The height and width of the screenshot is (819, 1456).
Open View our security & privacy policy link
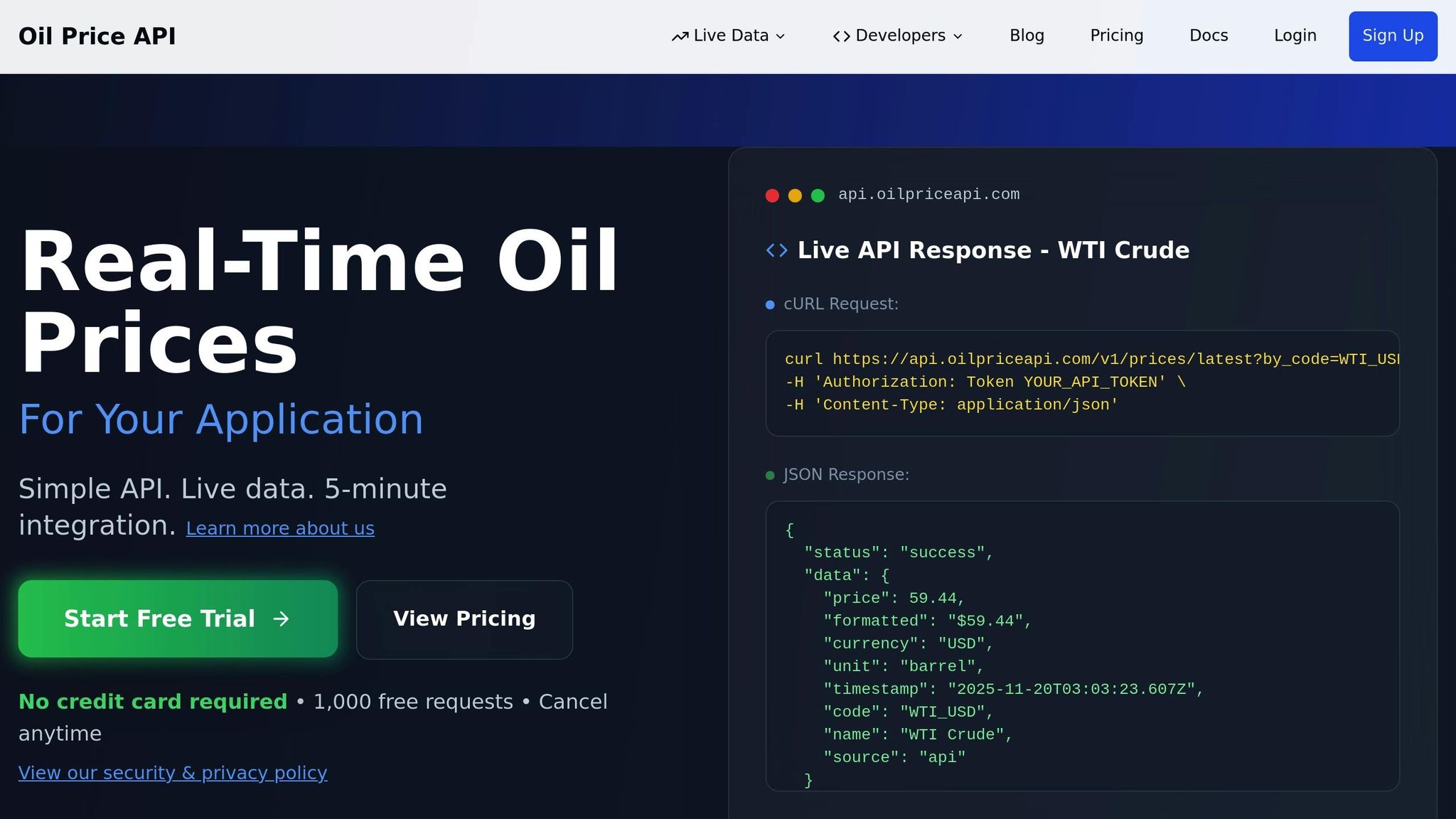point(173,773)
